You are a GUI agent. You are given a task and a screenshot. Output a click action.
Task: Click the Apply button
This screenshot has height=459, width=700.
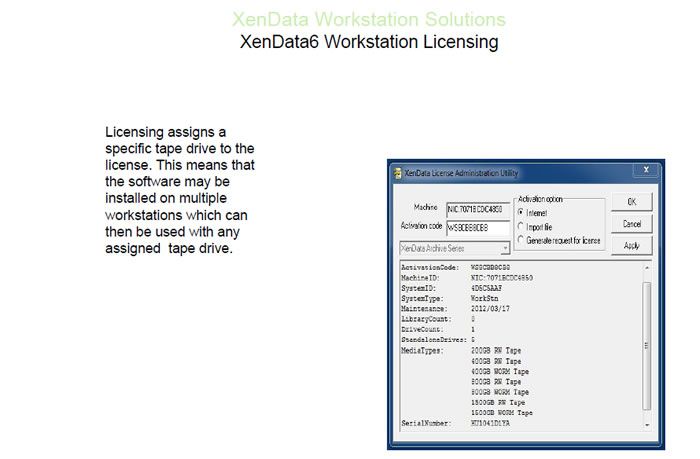pyautogui.click(x=632, y=246)
